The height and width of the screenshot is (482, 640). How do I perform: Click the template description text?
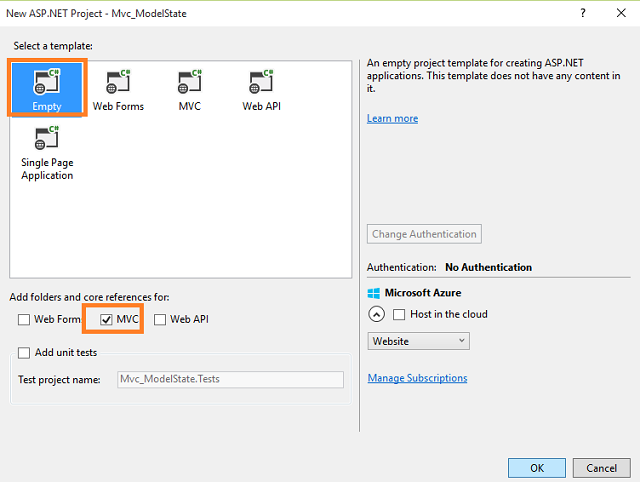tap(493, 76)
